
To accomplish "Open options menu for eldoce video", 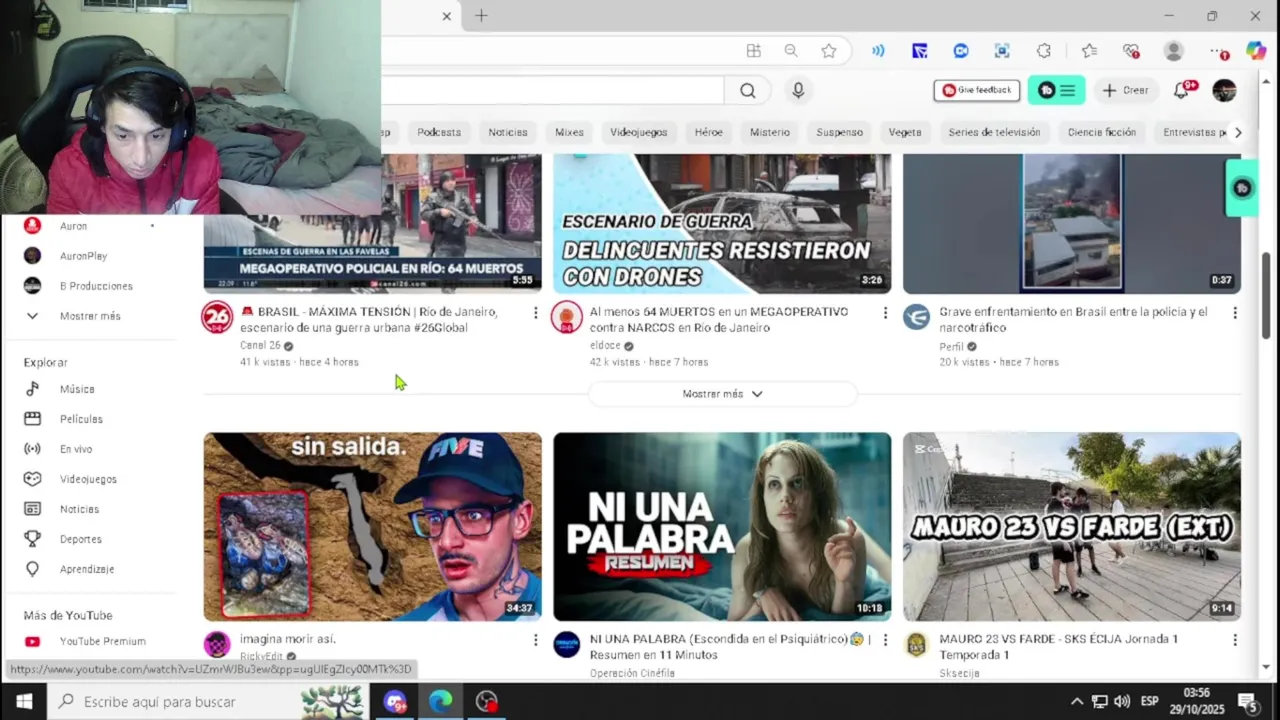I will tap(885, 313).
